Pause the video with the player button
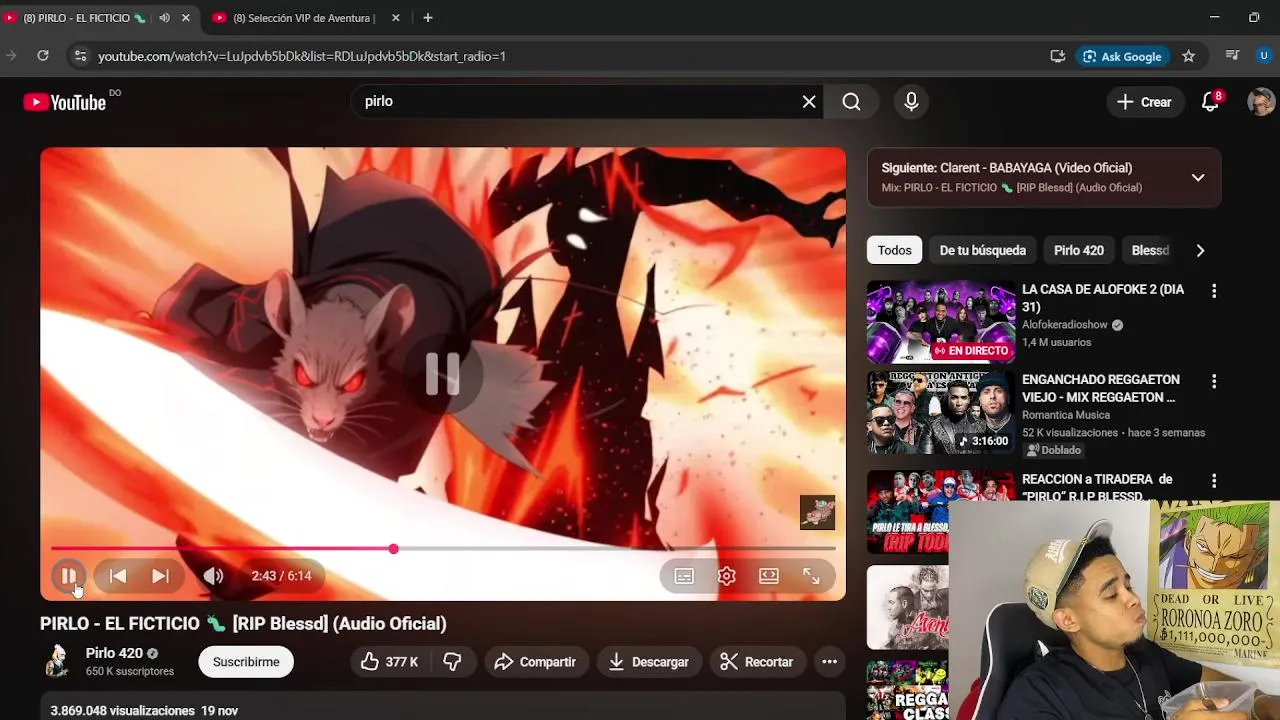1280x720 pixels. point(69,576)
